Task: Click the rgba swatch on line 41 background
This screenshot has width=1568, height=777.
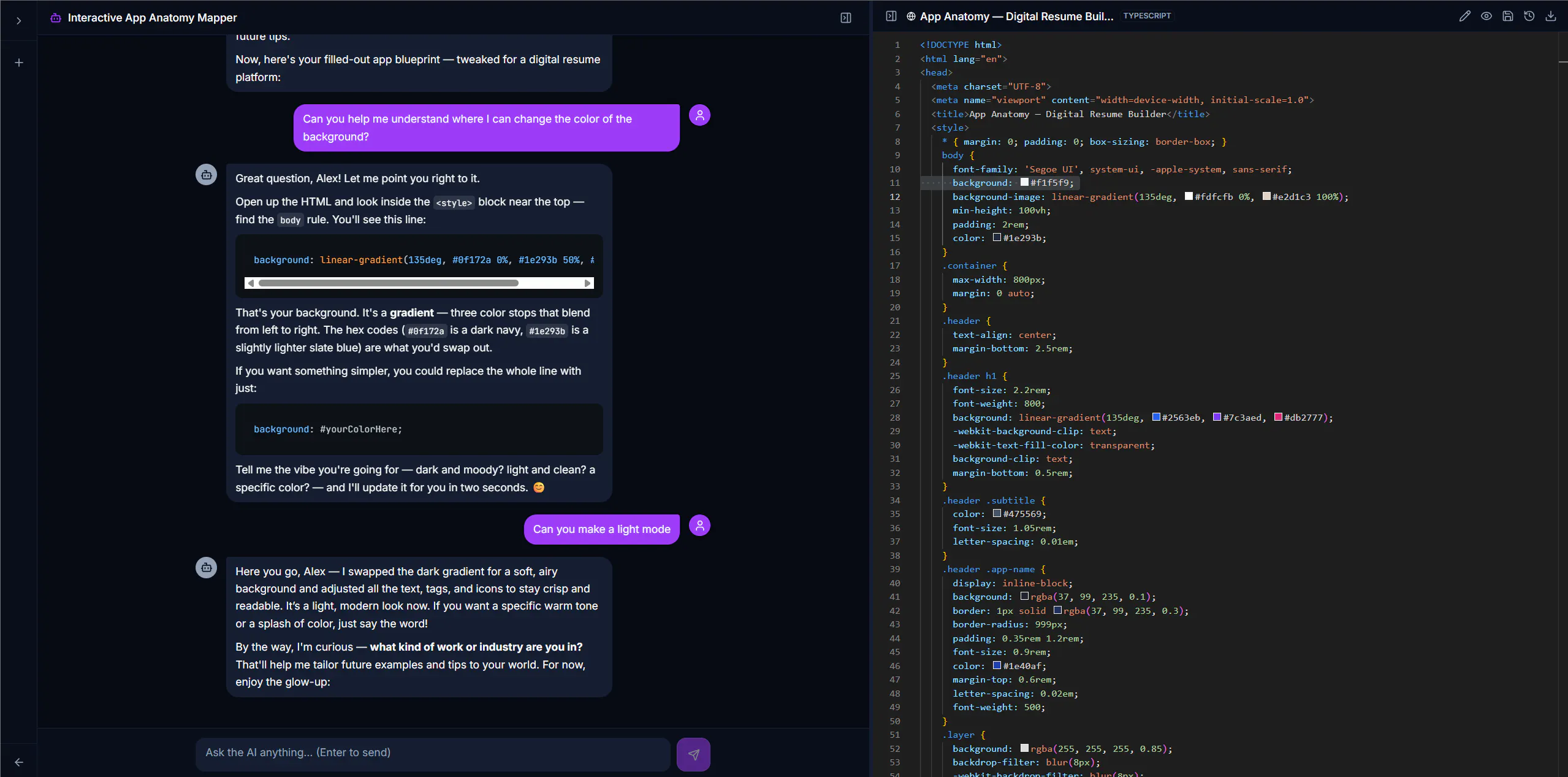Action: [1024, 596]
